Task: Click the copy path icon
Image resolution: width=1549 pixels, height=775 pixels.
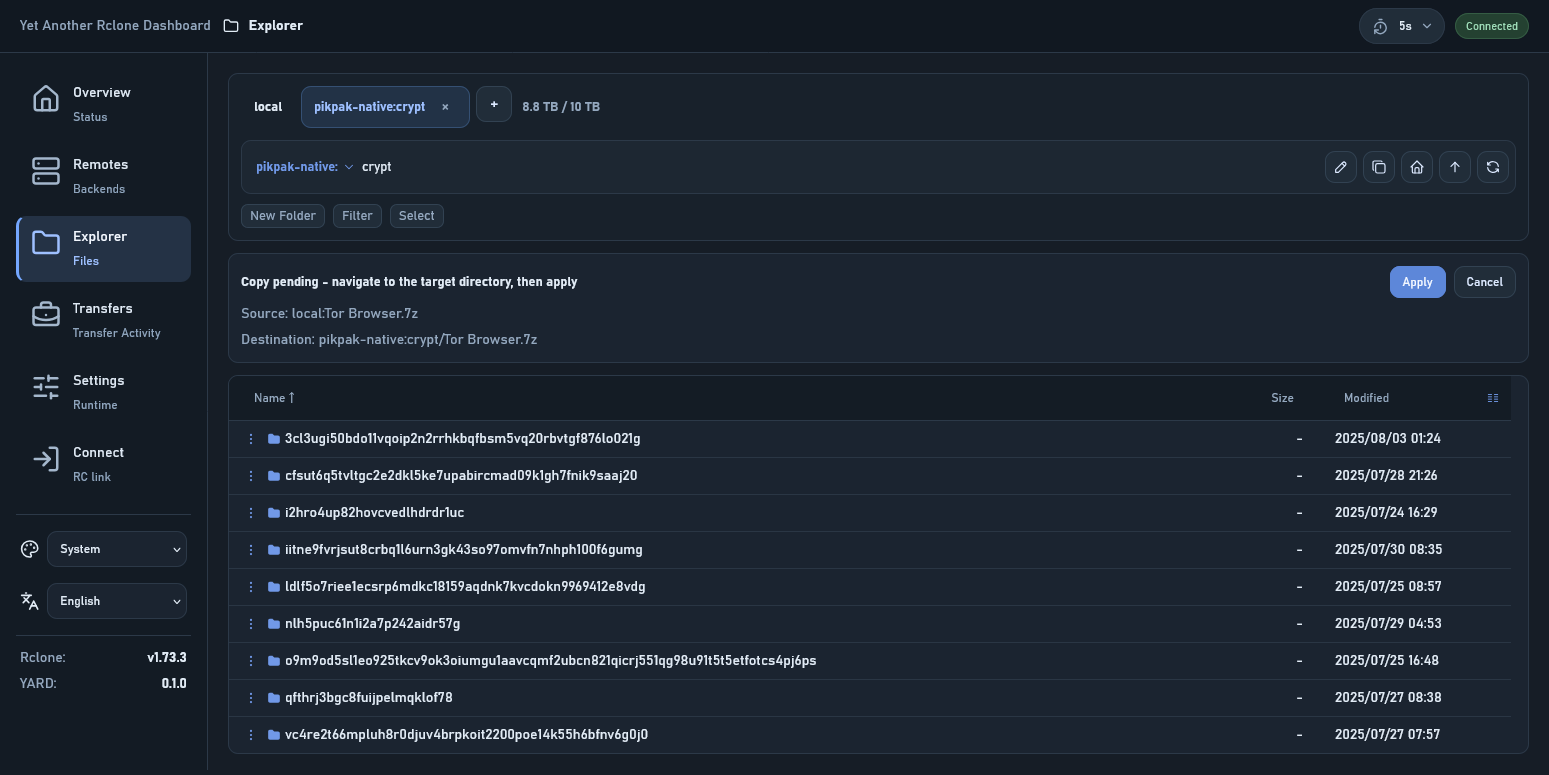Action: (x=1378, y=167)
